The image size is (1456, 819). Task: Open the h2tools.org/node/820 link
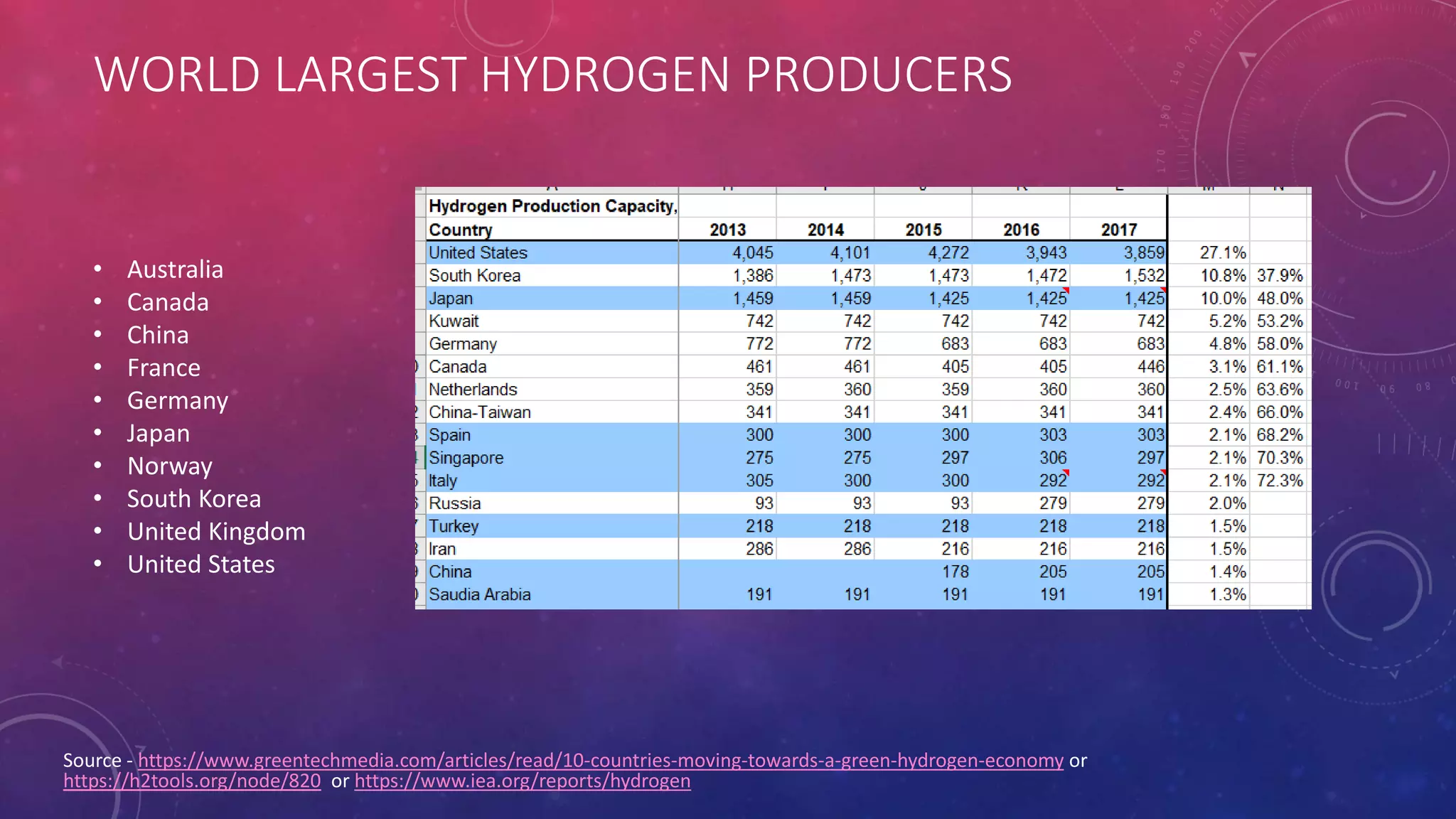pos(192,781)
